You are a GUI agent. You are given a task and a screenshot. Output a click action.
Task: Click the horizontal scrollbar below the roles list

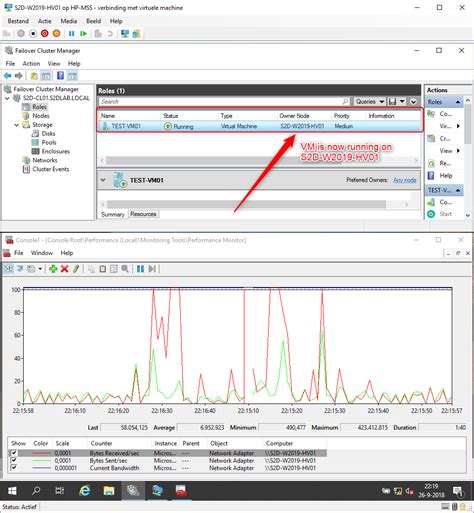click(259, 161)
